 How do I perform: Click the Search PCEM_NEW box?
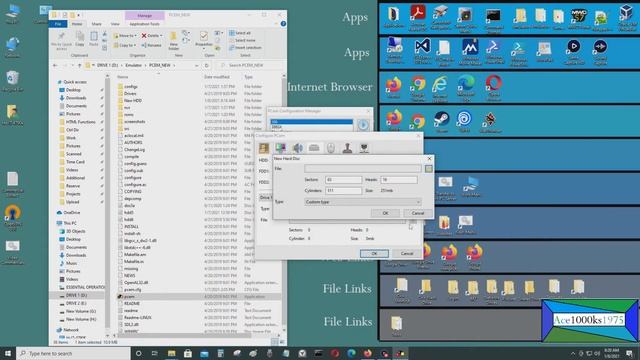coord(249,65)
